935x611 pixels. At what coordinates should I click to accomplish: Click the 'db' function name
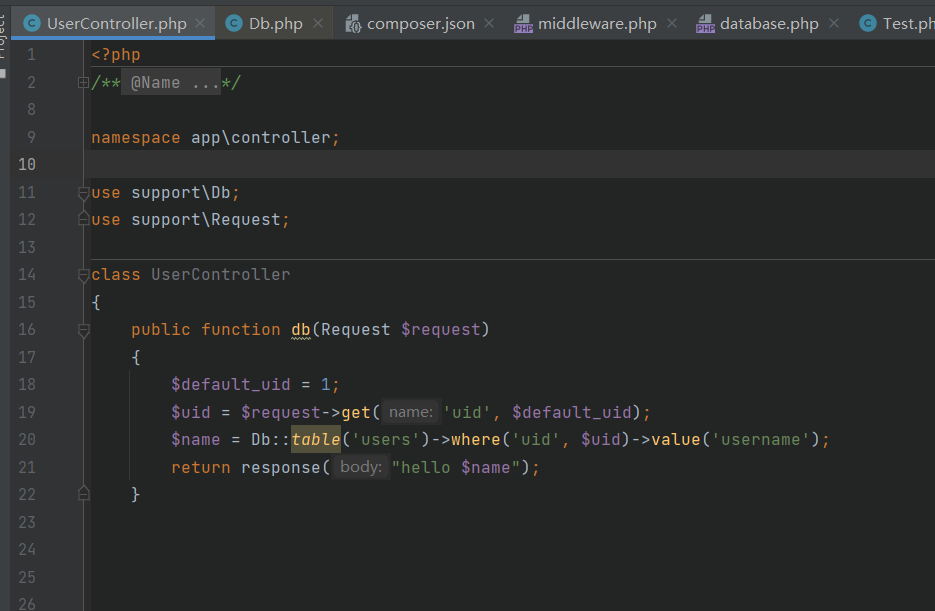click(x=301, y=330)
